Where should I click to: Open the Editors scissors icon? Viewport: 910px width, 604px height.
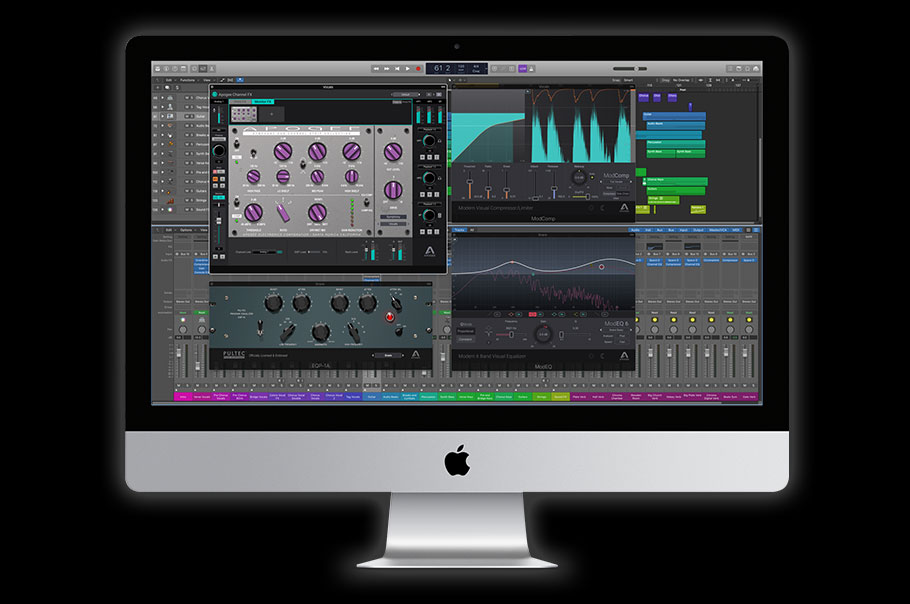pos(212,68)
